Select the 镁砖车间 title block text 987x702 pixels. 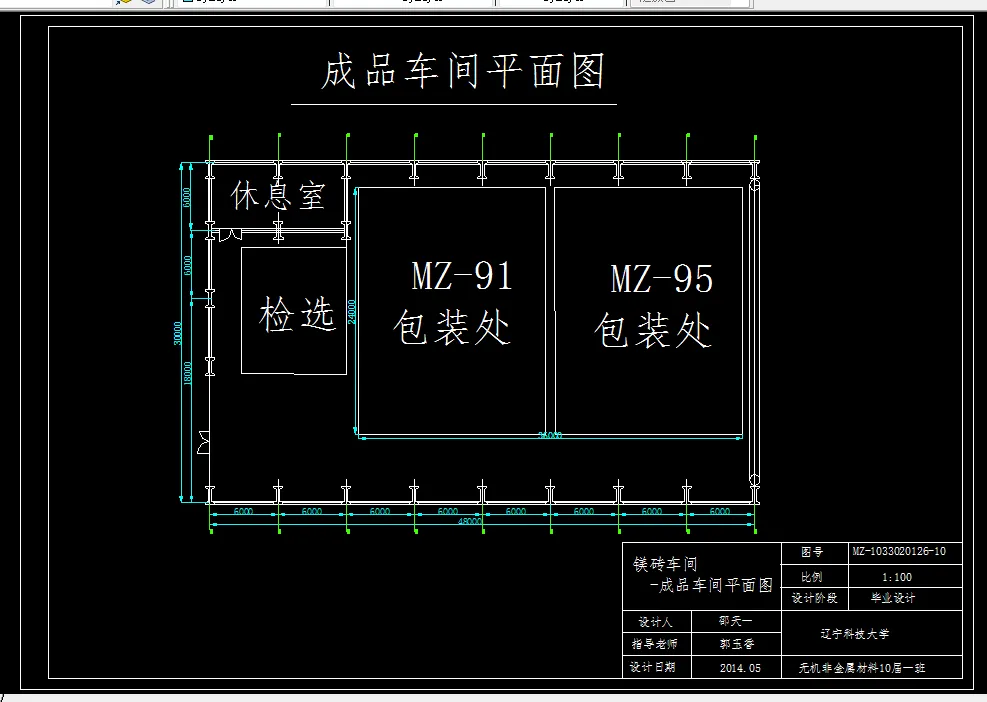(665, 563)
